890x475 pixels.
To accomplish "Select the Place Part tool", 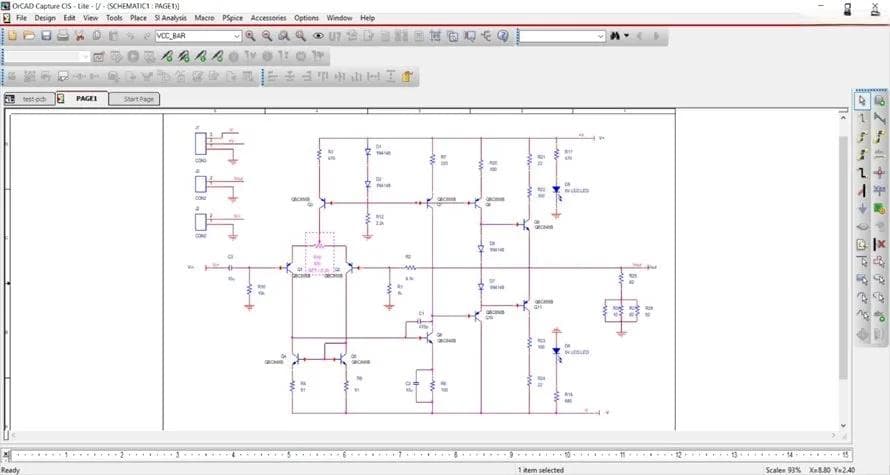I will tap(880, 100).
